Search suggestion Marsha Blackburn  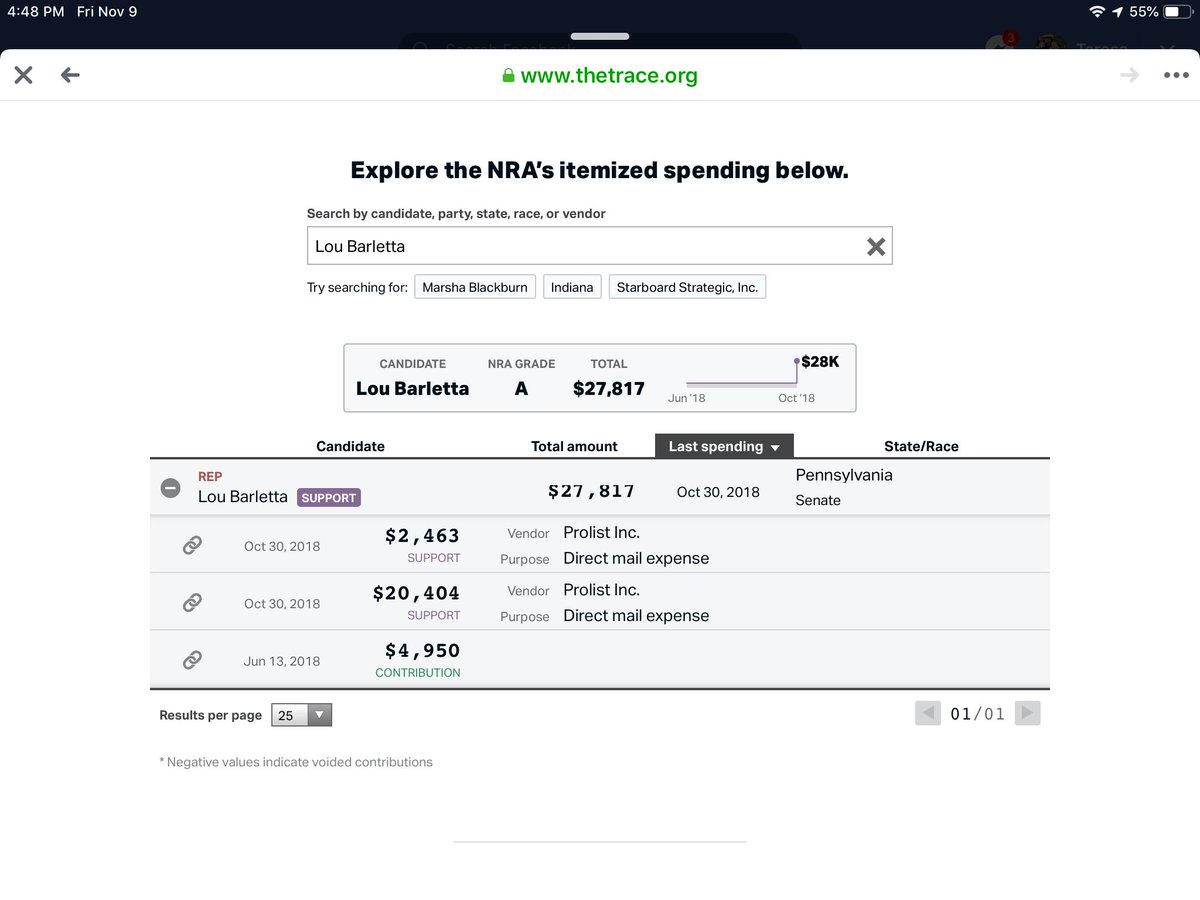click(475, 287)
